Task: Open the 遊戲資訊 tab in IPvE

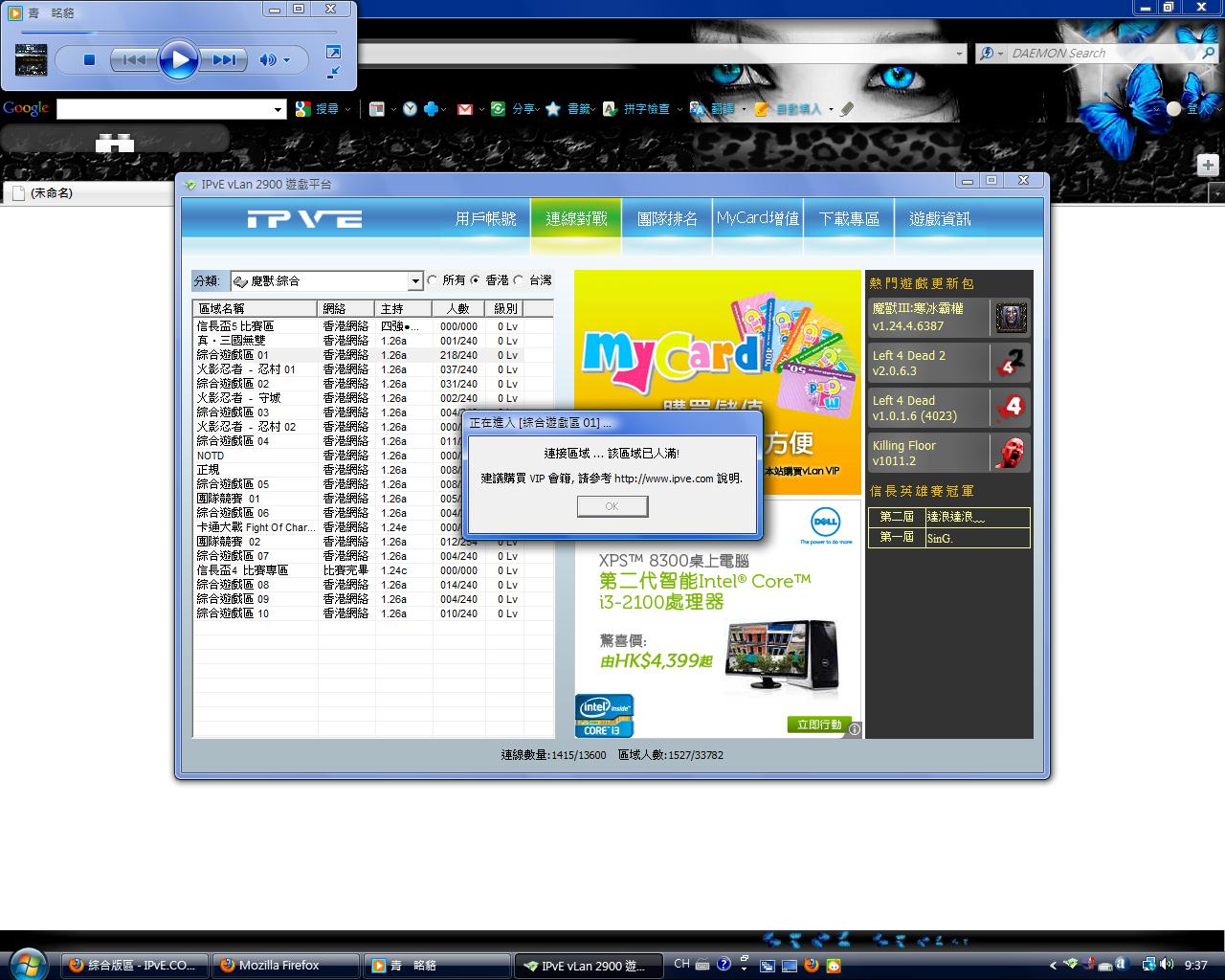Action: 940,219
